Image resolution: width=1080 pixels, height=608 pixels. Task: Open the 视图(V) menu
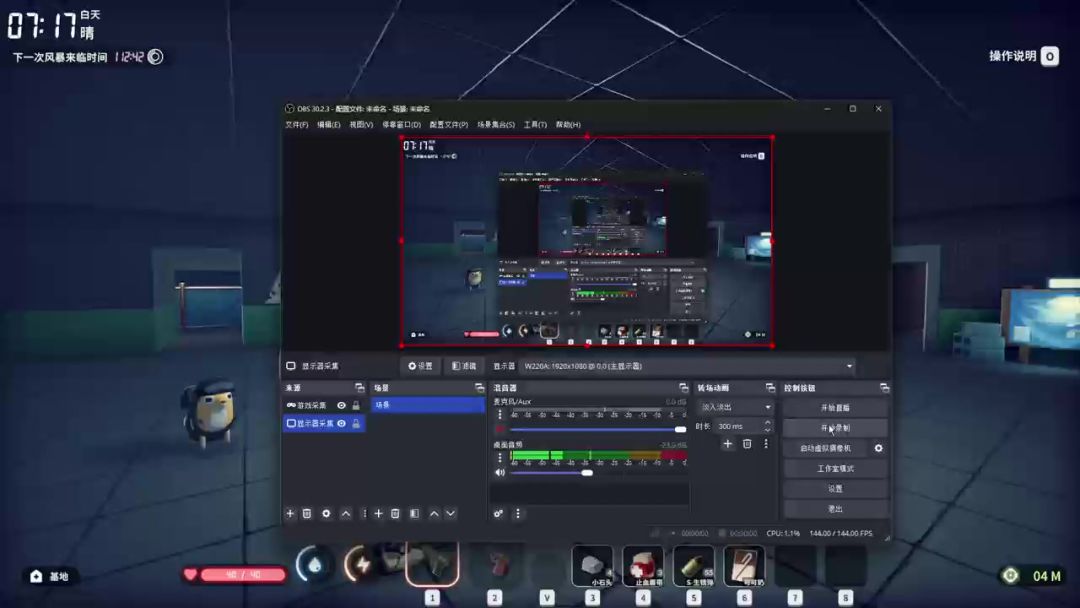coord(361,125)
